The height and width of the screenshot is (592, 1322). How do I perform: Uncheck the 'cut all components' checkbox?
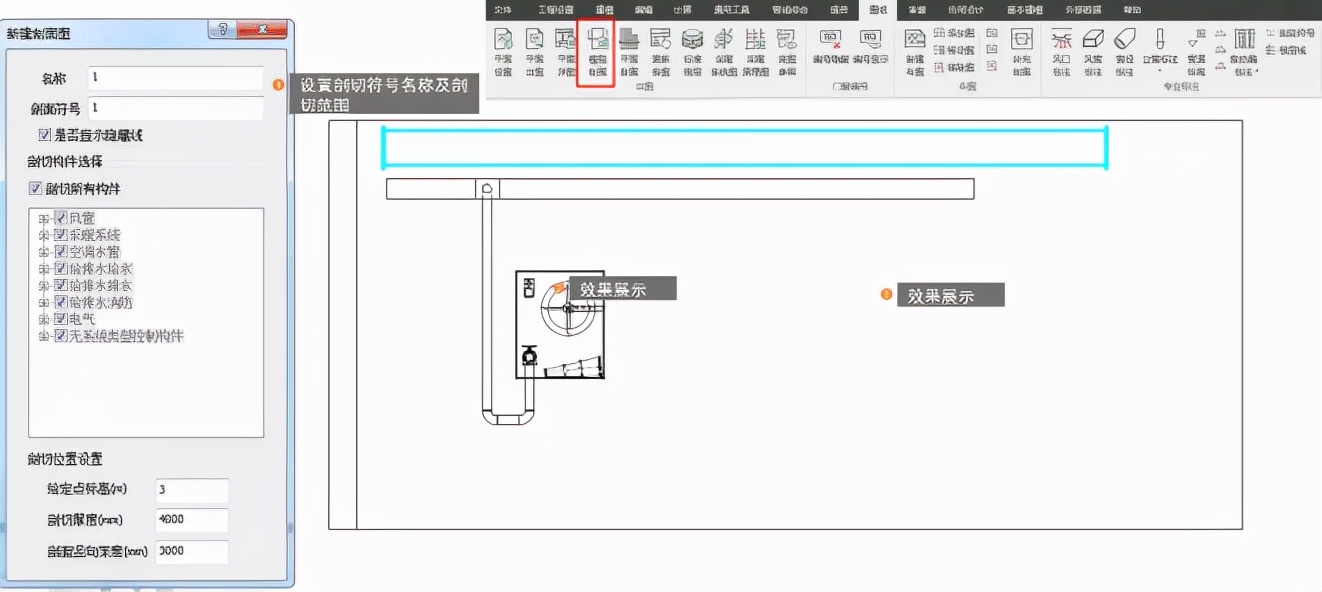coord(34,187)
